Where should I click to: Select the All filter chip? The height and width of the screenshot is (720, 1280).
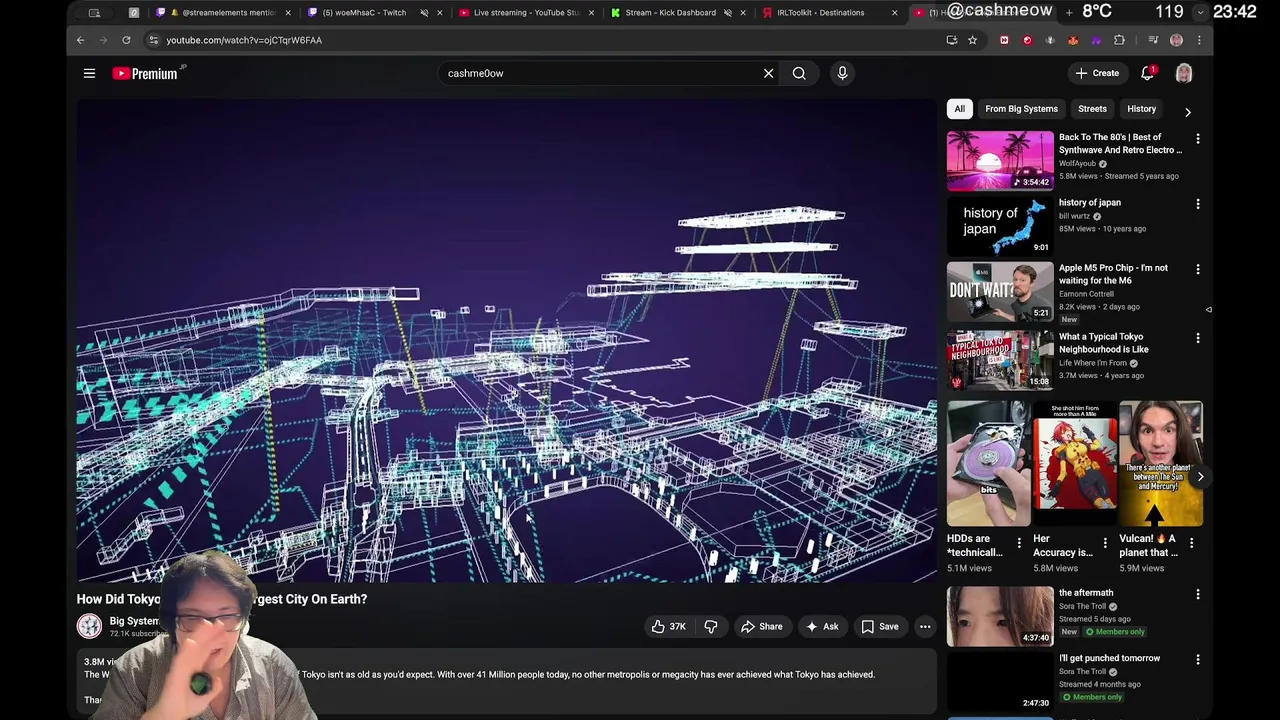[x=959, y=109]
